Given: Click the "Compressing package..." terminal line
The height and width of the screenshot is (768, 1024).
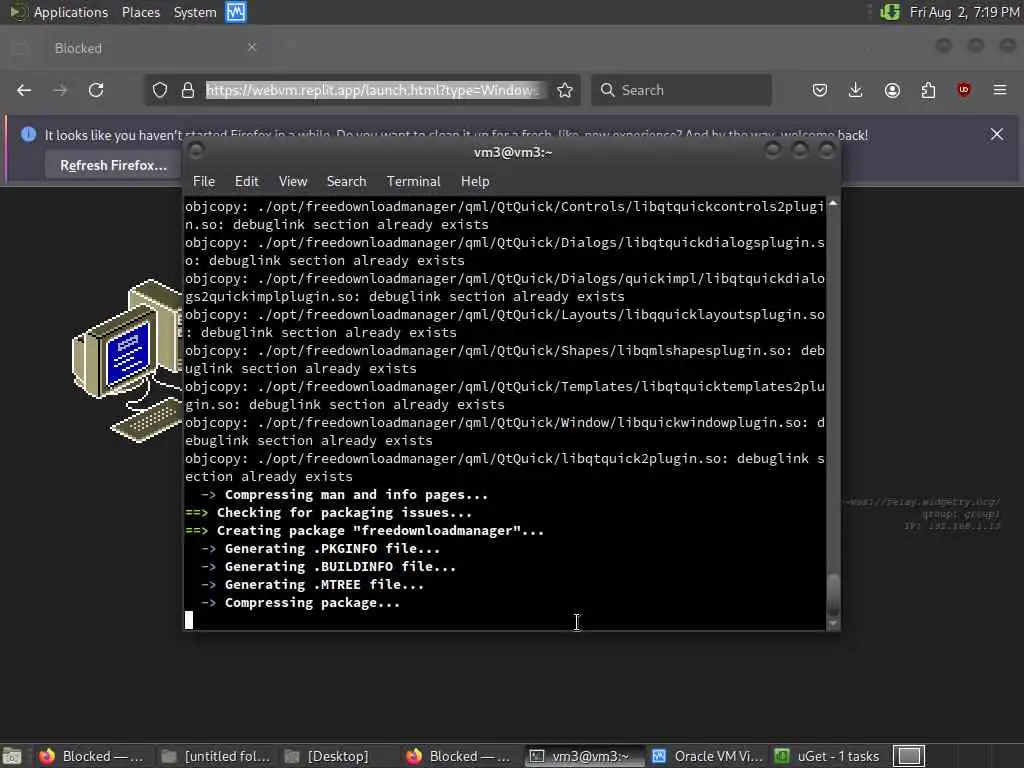Looking at the screenshot, I should (x=312, y=603).
